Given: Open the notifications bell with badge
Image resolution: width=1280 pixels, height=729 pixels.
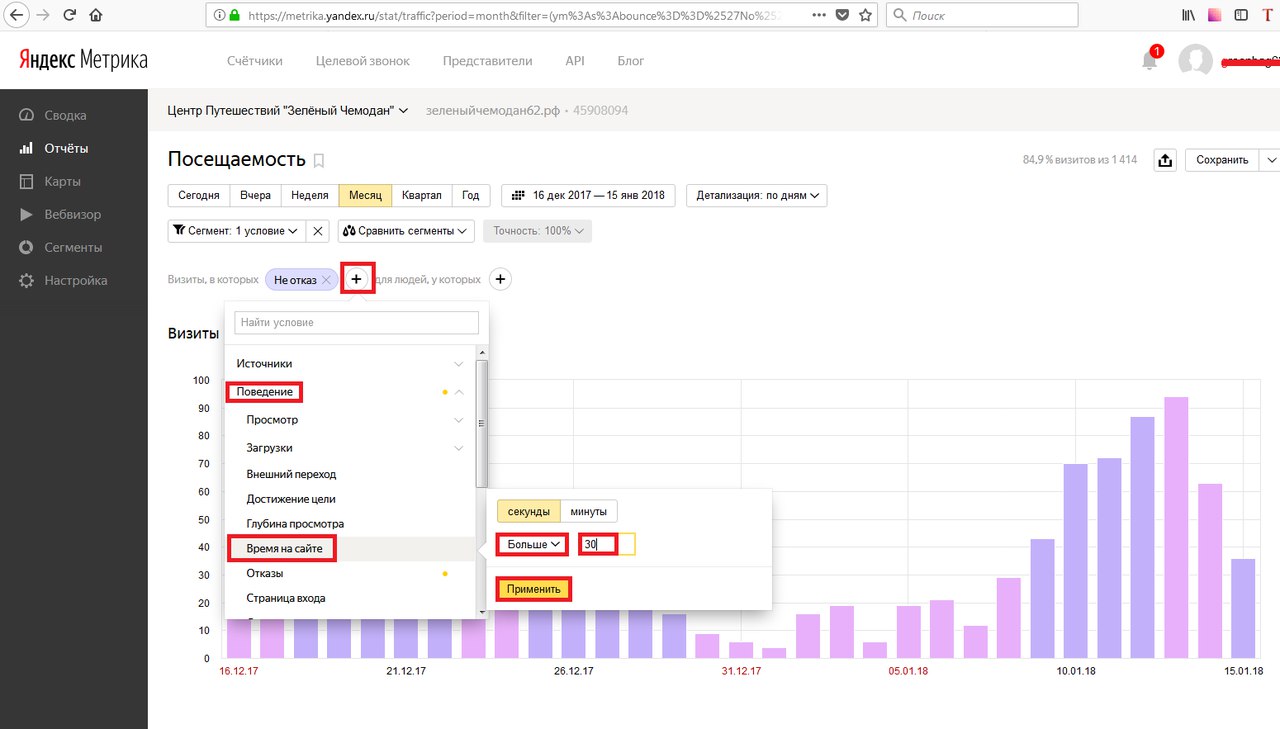Looking at the screenshot, I should point(1150,60).
